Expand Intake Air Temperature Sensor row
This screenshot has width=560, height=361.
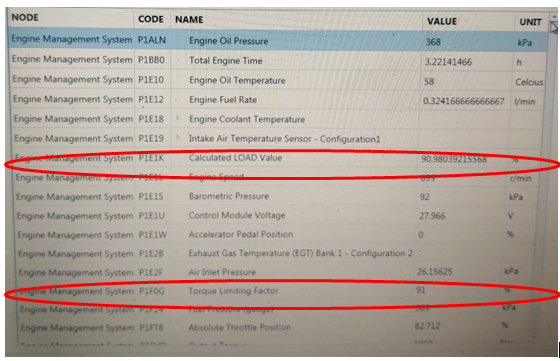click(x=178, y=137)
